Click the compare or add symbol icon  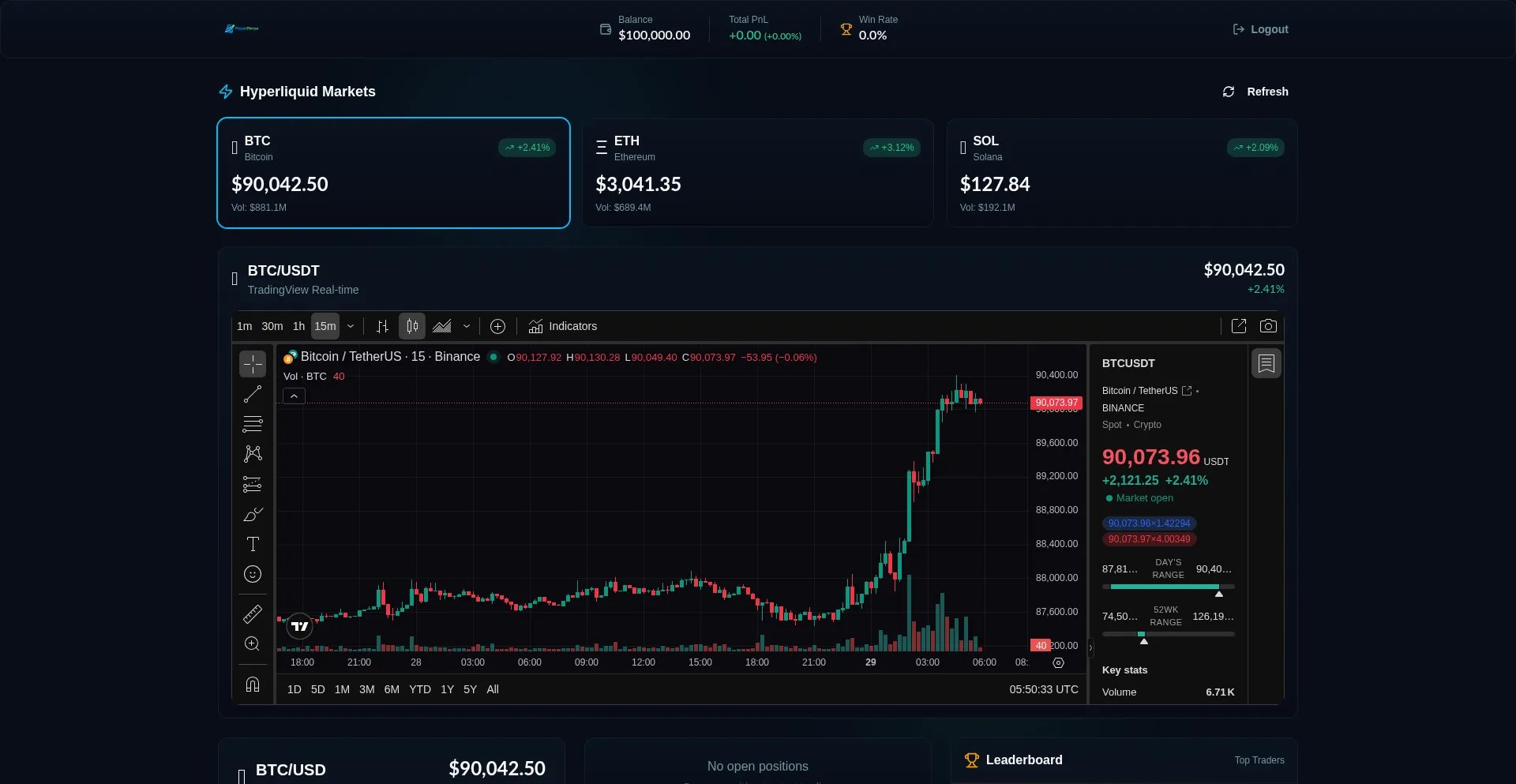[497, 326]
